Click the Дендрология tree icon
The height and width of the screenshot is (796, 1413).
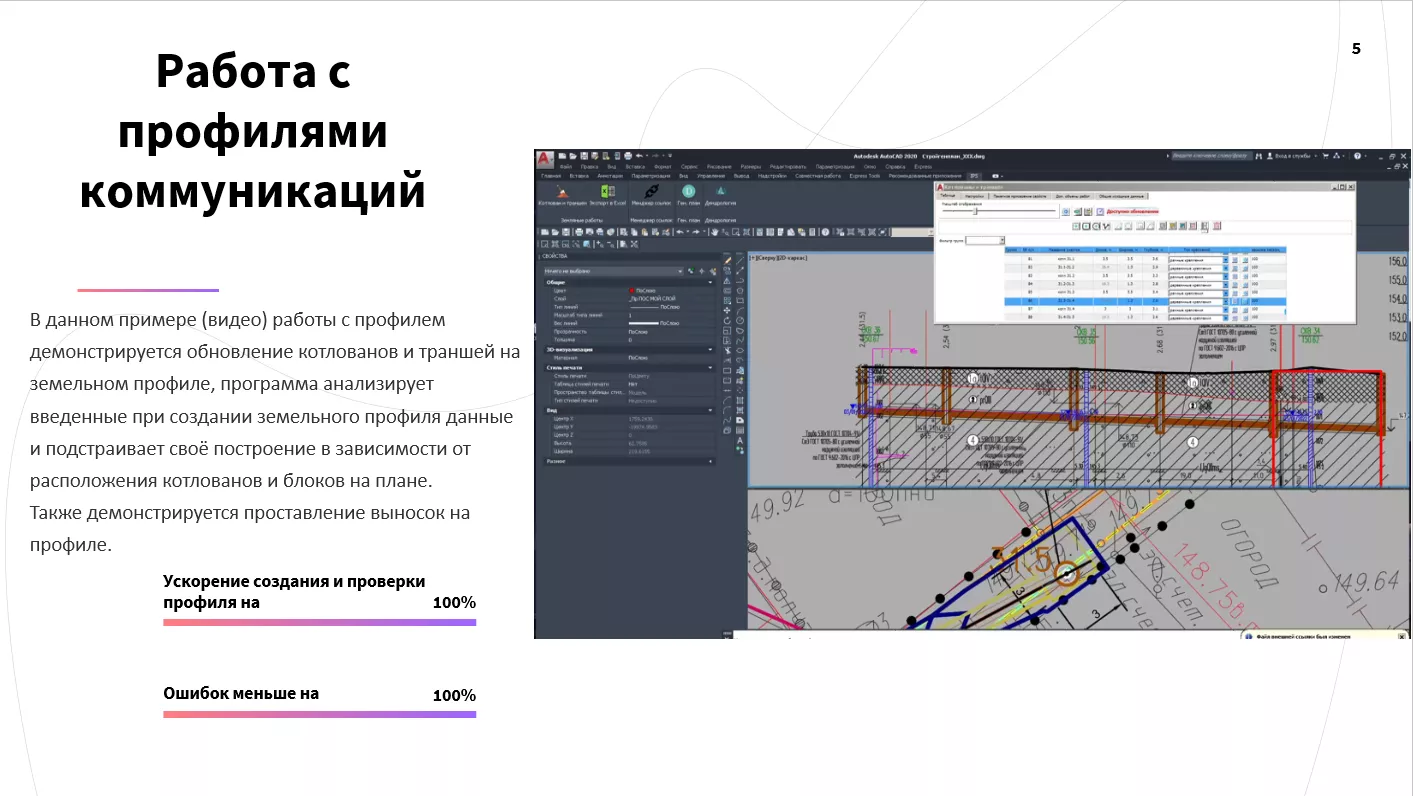[x=719, y=191]
